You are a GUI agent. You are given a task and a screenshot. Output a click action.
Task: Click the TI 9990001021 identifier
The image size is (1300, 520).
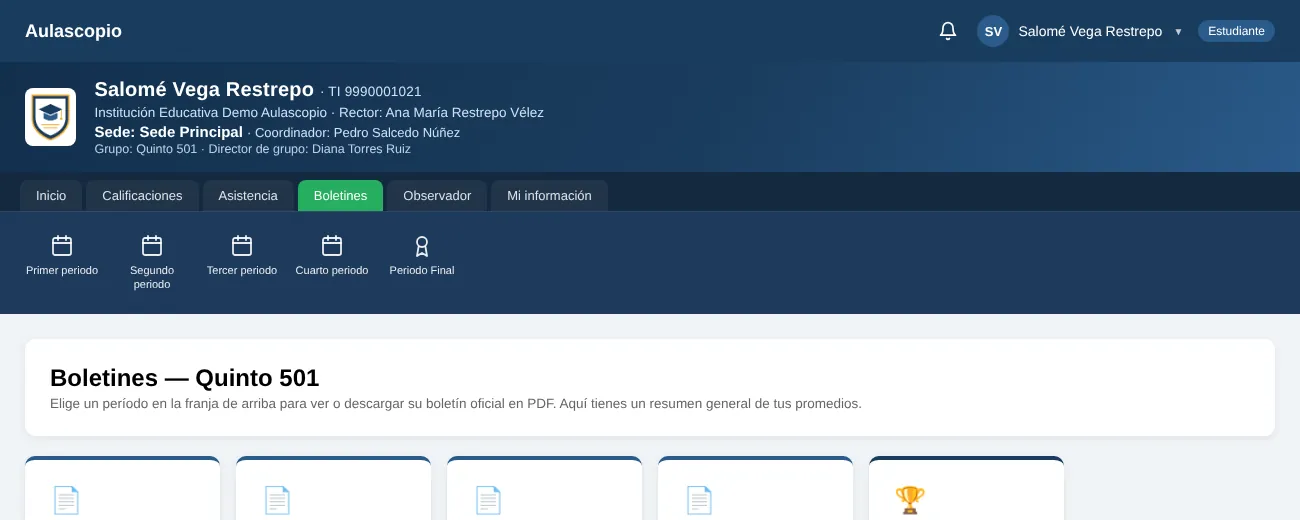tap(375, 91)
